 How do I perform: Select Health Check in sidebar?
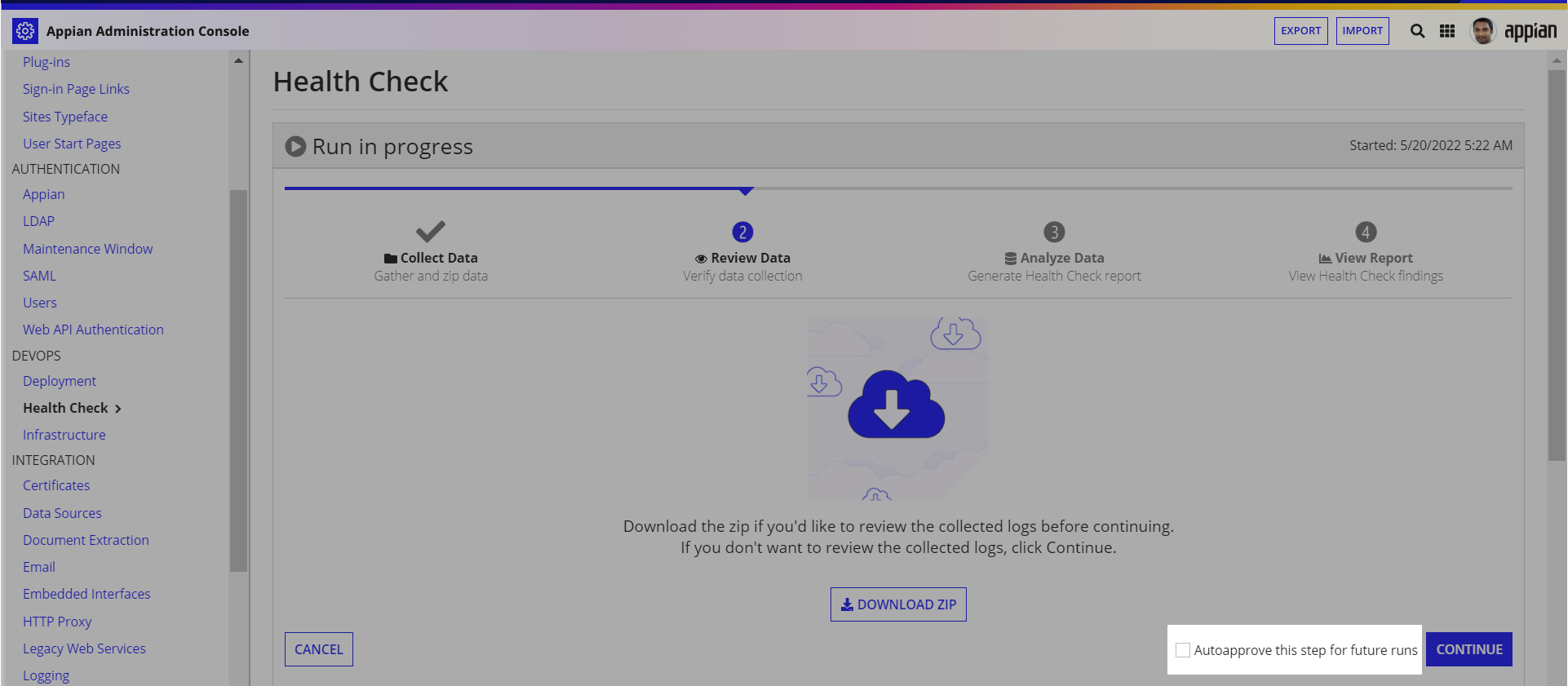(65, 408)
